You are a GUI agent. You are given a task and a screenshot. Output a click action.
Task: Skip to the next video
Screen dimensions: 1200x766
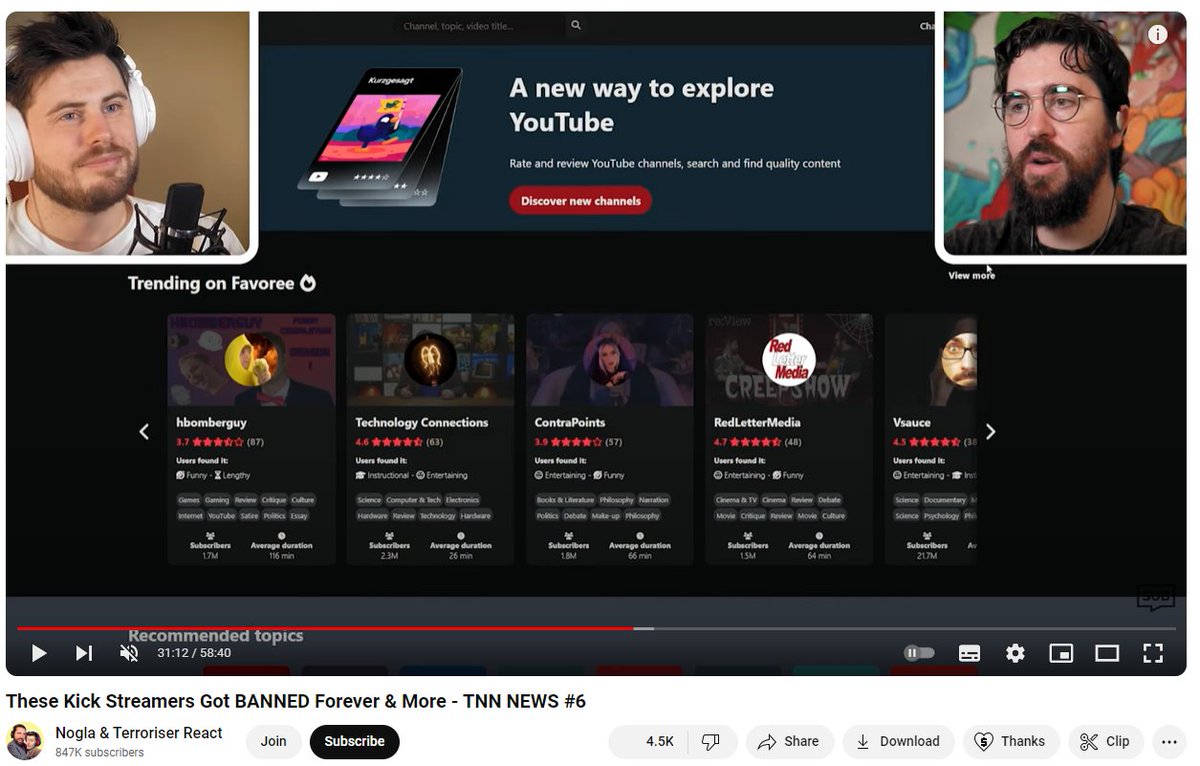[x=84, y=653]
